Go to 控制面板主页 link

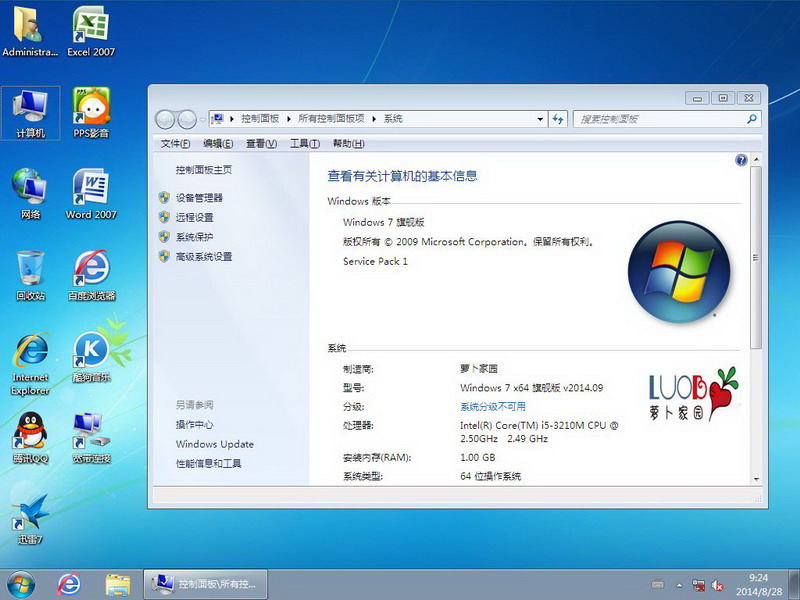[204, 170]
